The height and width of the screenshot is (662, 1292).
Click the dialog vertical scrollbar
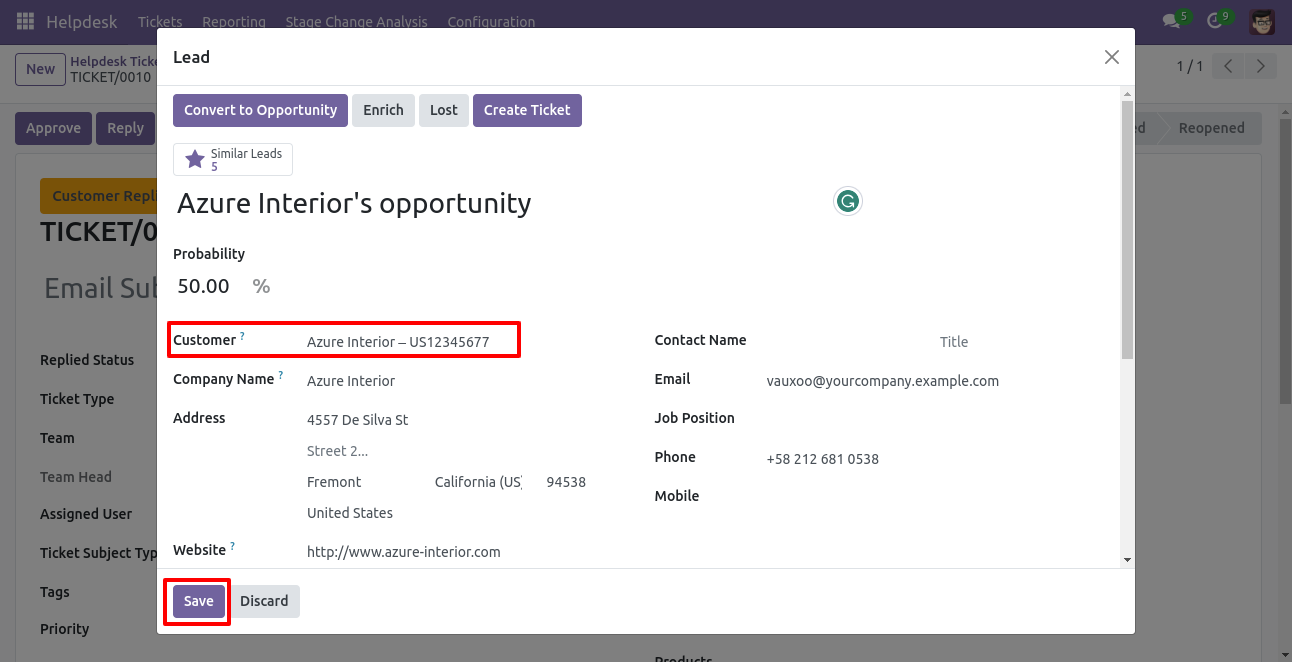(1127, 229)
